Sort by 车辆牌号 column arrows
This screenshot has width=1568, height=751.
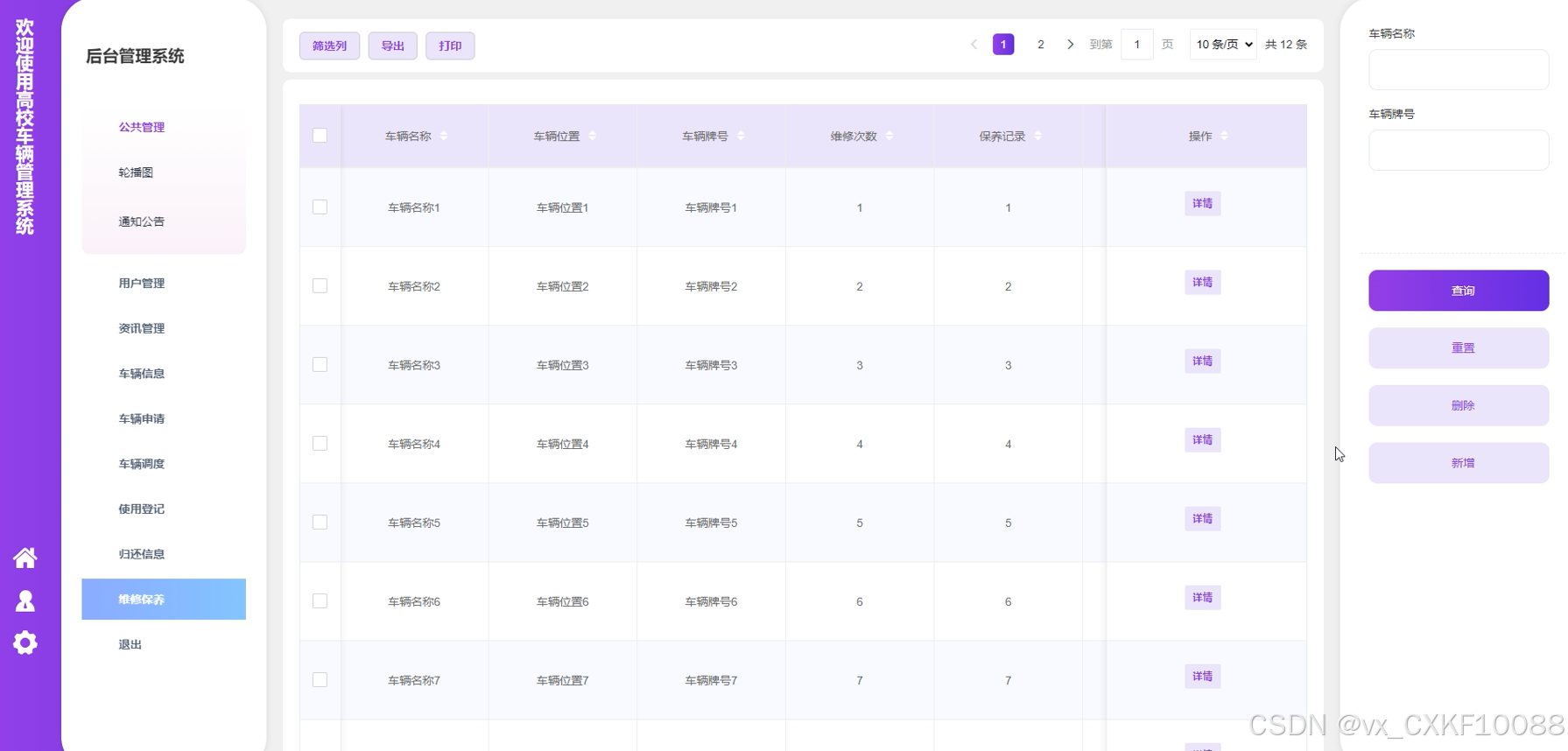741,136
